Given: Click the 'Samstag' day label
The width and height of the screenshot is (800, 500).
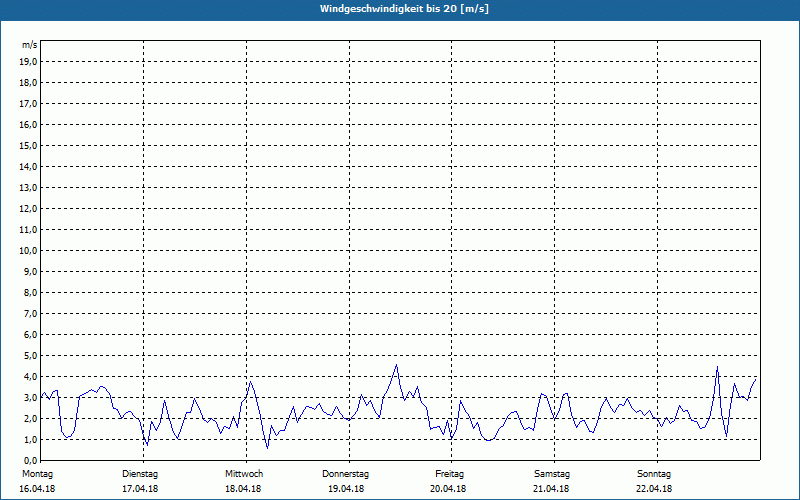Looking at the screenshot, I should (x=552, y=474).
